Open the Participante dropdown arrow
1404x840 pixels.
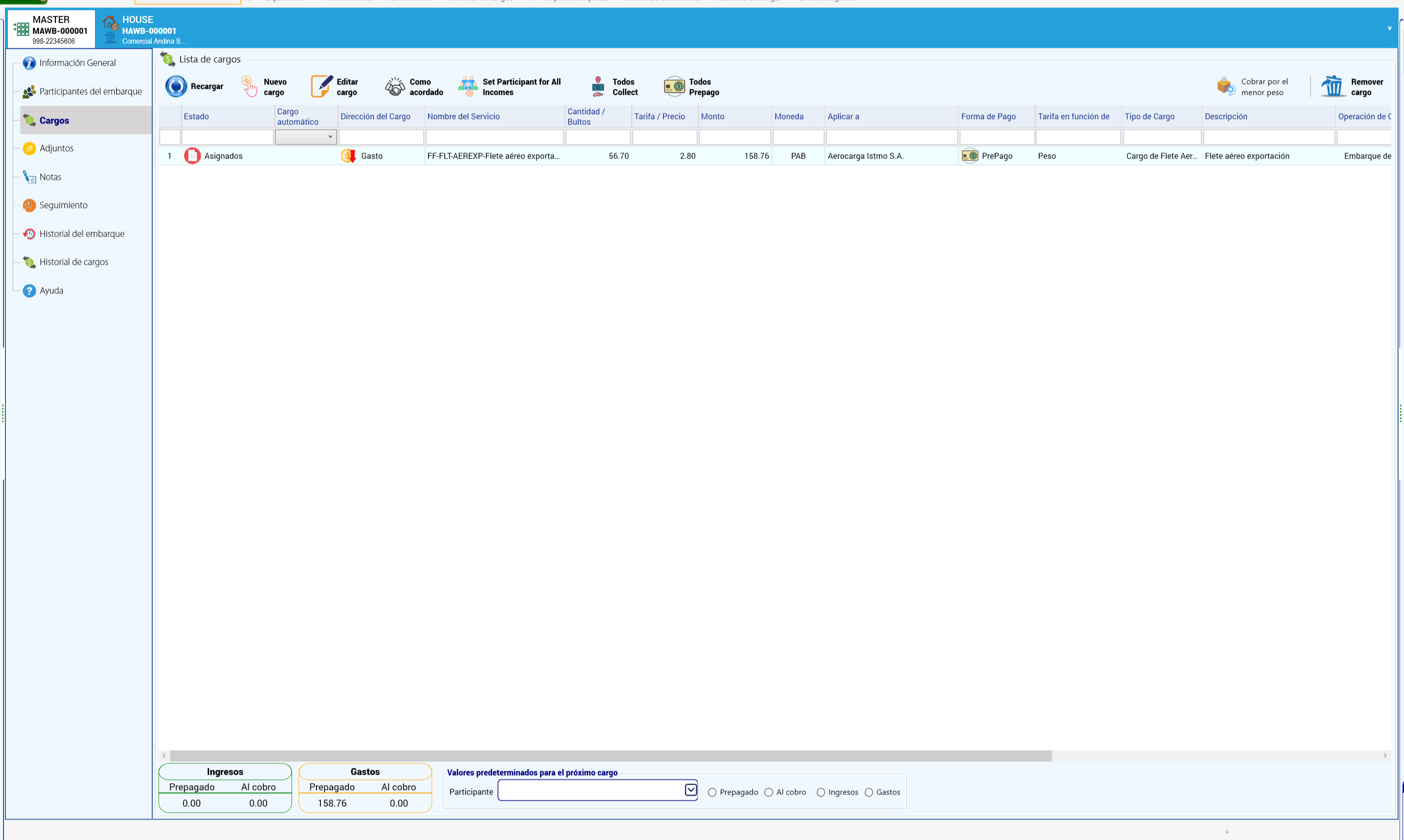[691, 790]
